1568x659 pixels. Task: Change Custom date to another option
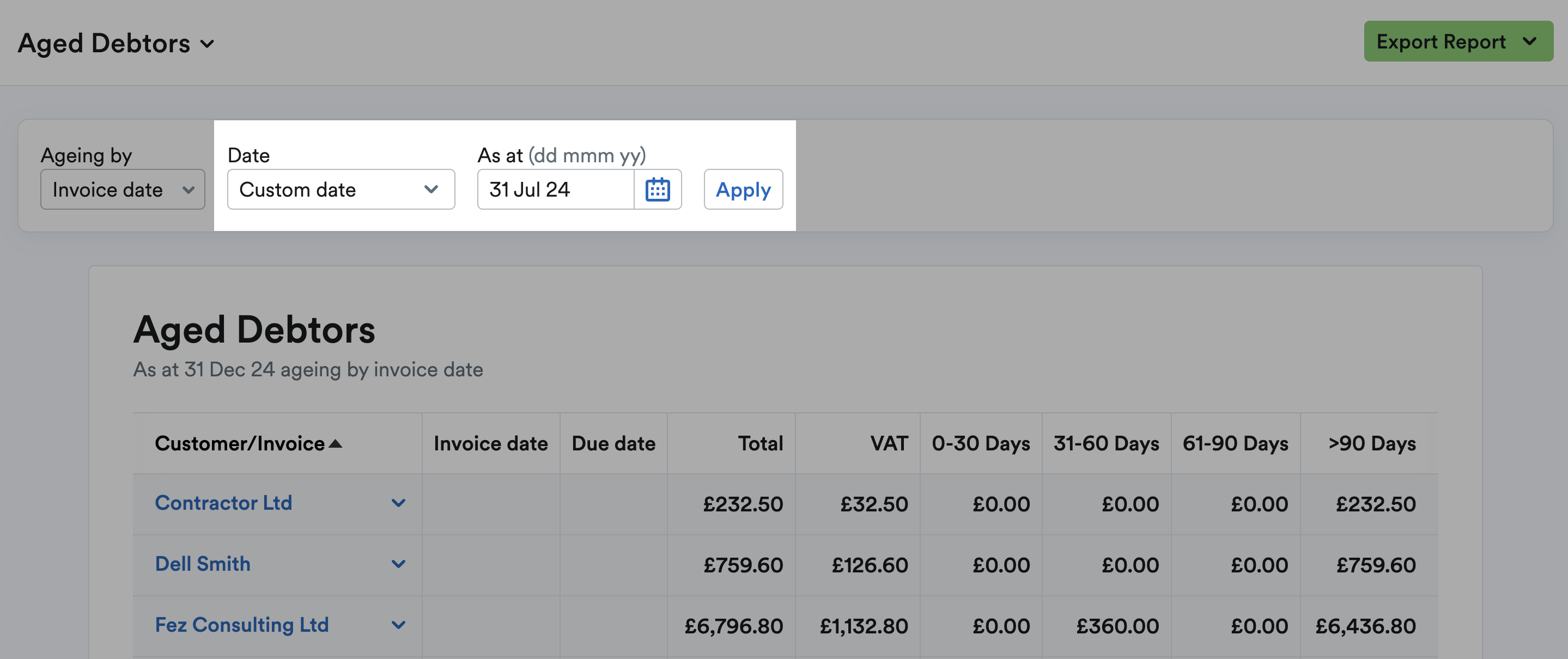pyautogui.click(x=341, y=189)
